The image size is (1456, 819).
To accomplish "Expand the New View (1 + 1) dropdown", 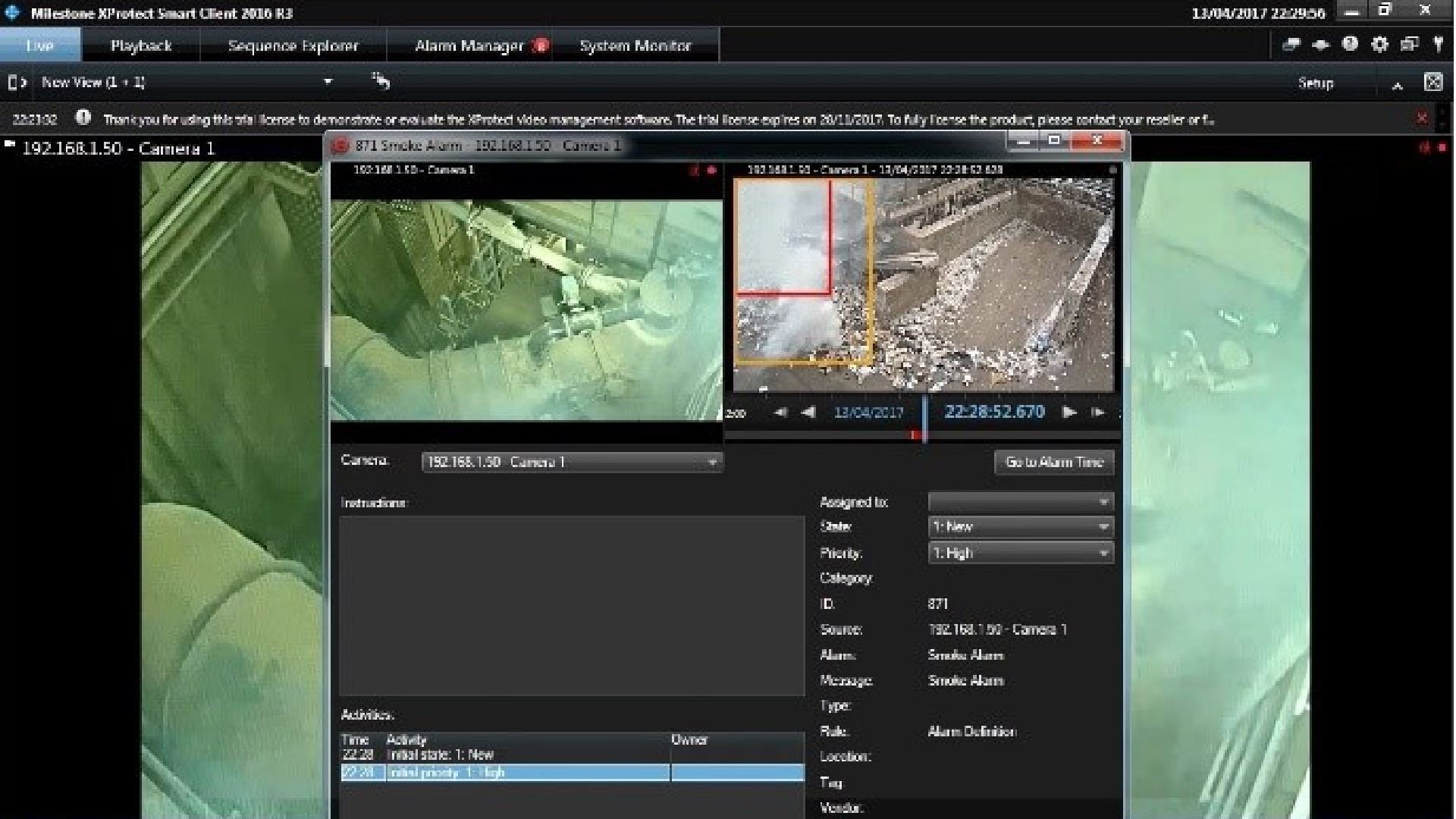I will point(328,82).
